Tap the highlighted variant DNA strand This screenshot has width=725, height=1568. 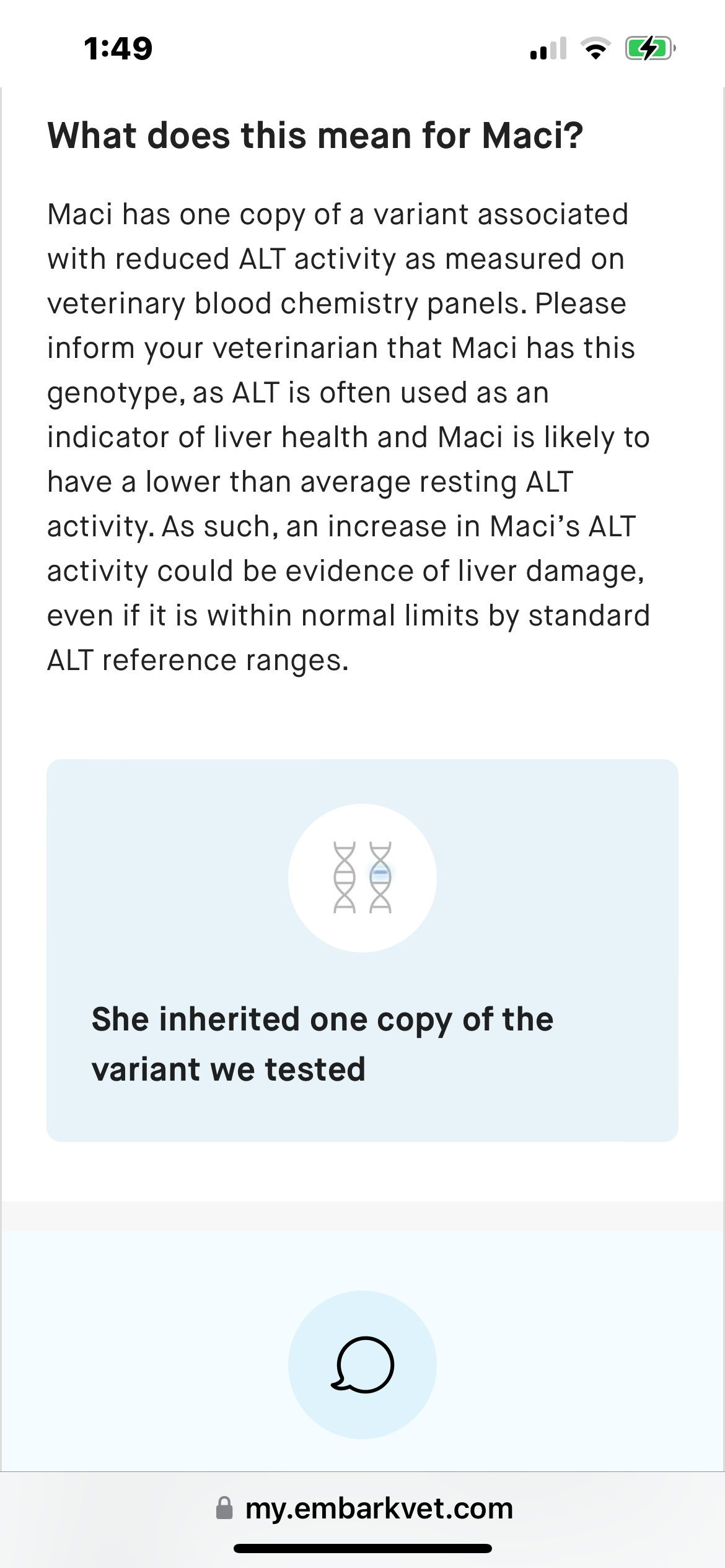tap(380, 877)
